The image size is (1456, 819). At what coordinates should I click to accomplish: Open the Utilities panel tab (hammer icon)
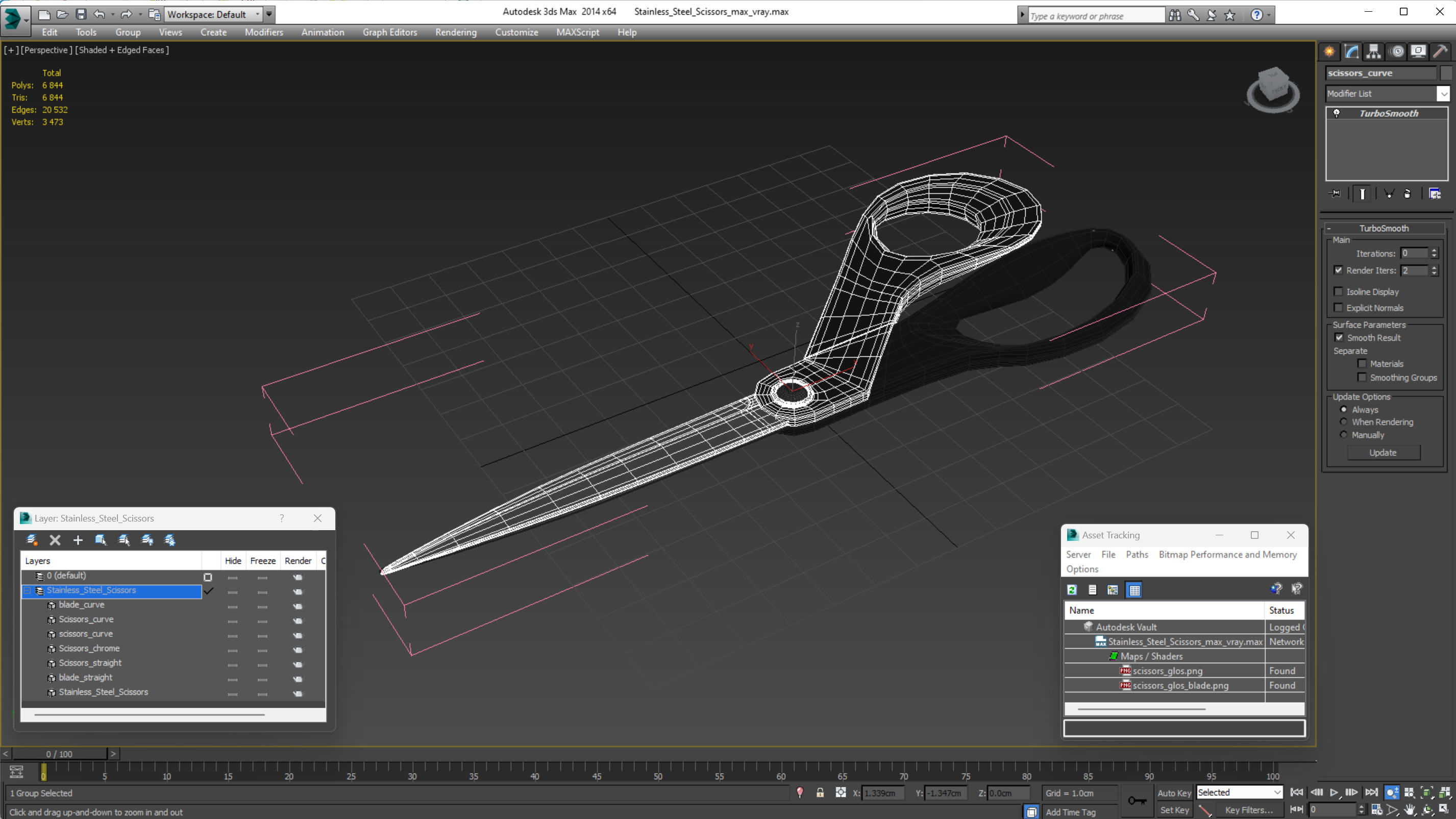(1440, 52)
